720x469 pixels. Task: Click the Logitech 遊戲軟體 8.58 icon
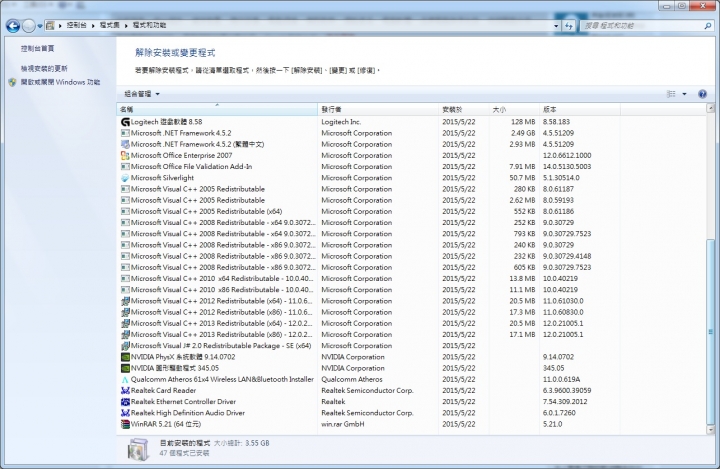click(125, 122)
